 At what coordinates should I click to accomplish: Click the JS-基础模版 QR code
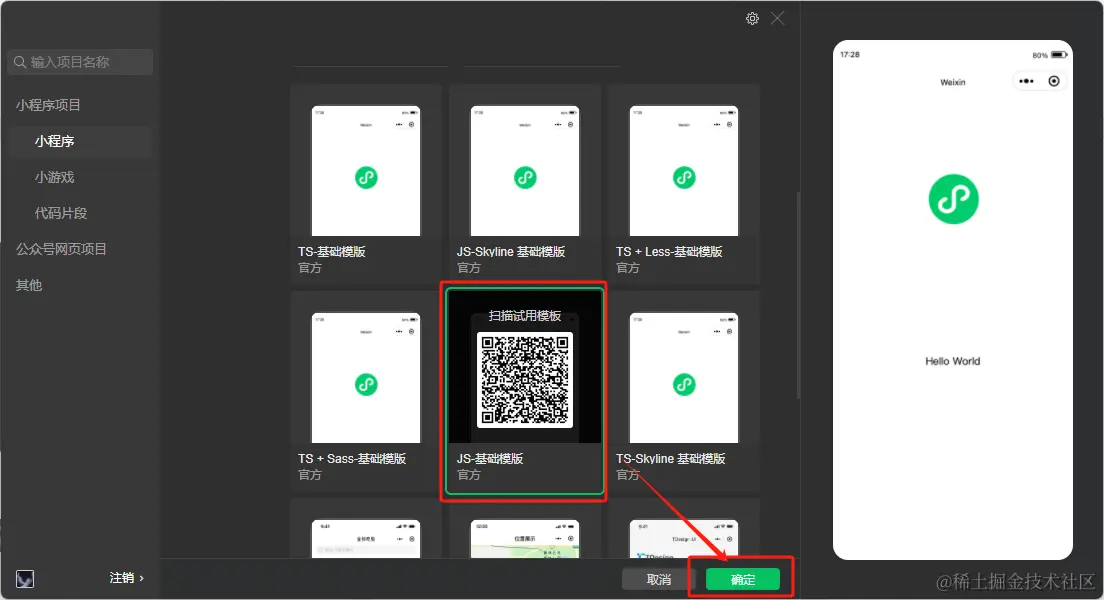coord(525,380)
